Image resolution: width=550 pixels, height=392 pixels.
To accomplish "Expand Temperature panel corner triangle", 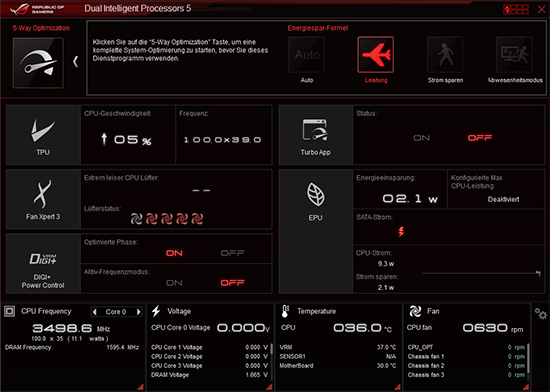I will (x=397, y=387).
